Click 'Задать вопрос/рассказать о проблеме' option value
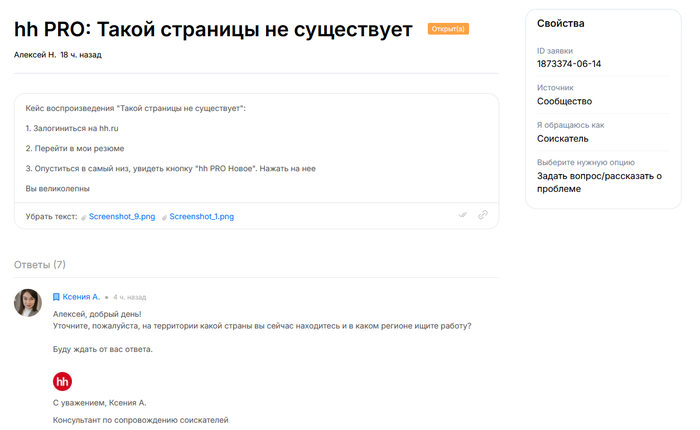 point(599,182)
